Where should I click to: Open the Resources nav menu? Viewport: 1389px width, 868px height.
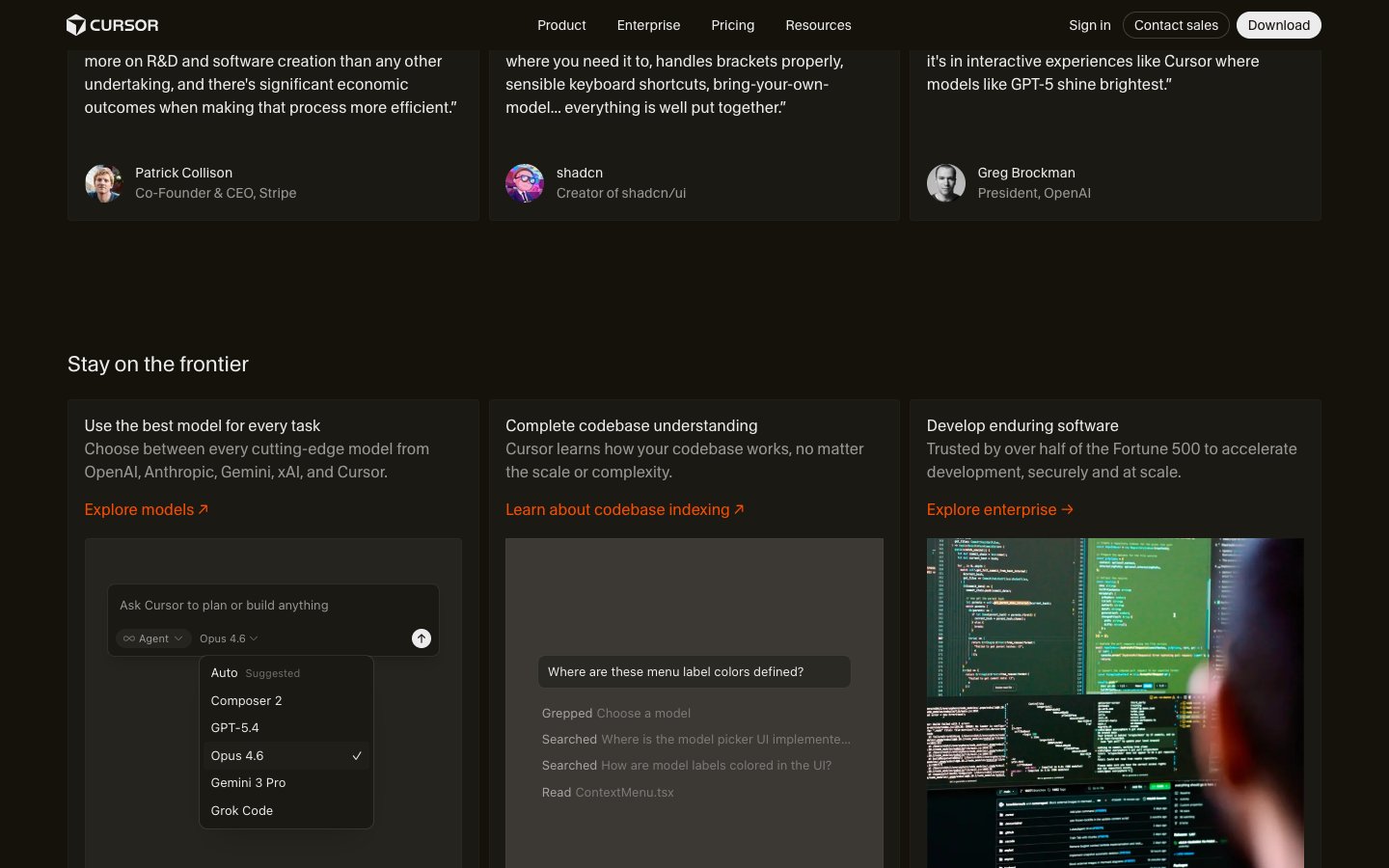click(x=818, y=25)
